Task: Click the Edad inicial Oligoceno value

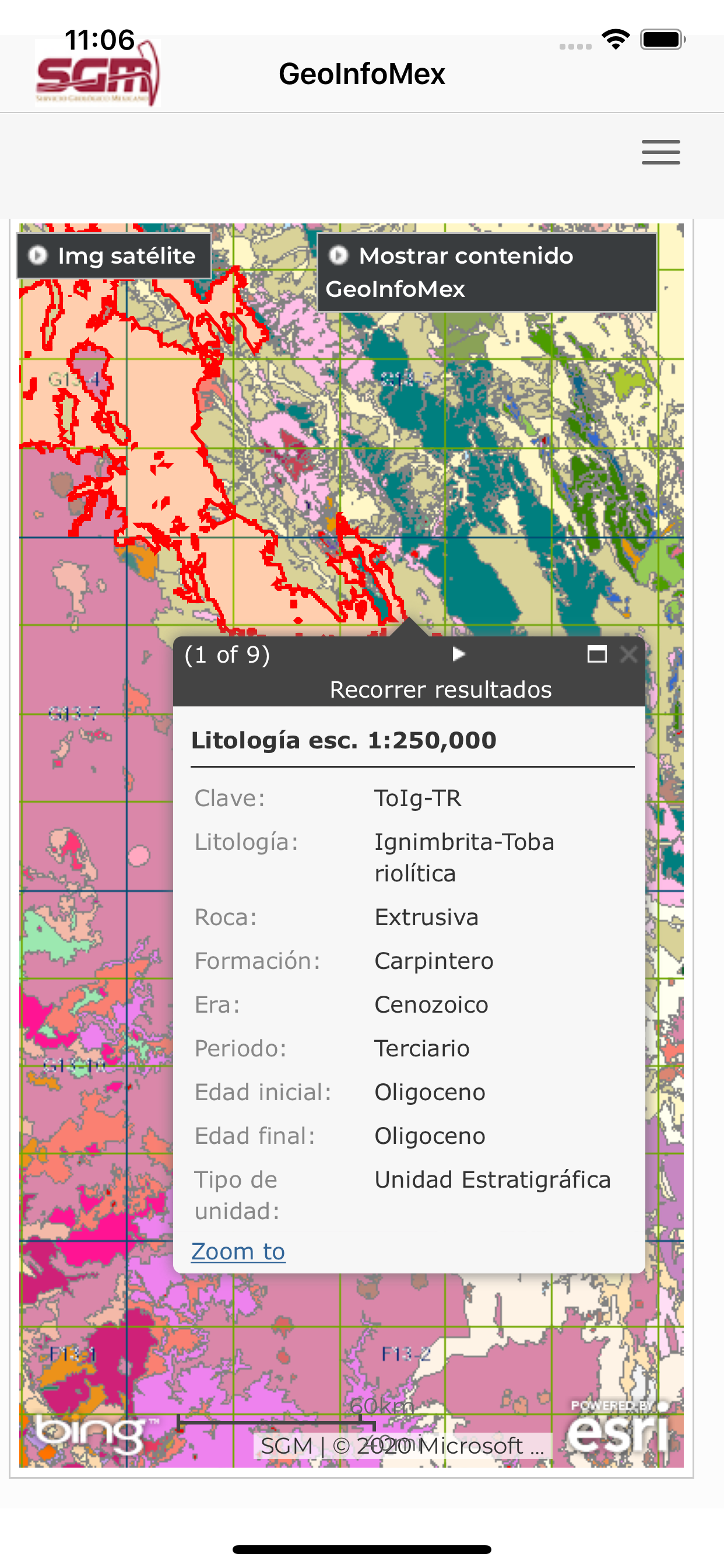Action: (x=430, y=1092)
